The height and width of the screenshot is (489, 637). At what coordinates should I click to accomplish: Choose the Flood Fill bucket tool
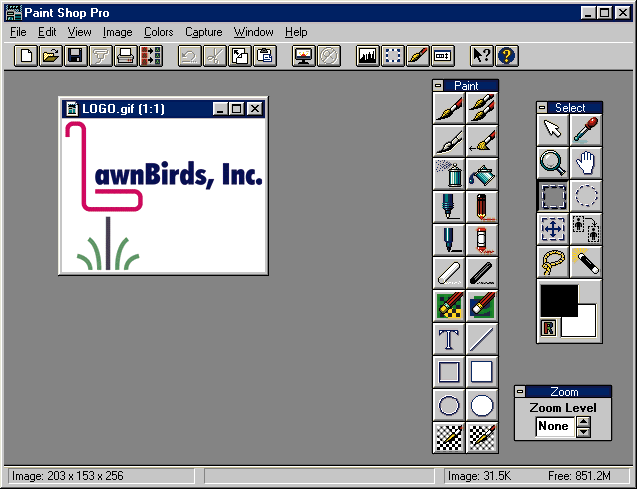482,174
